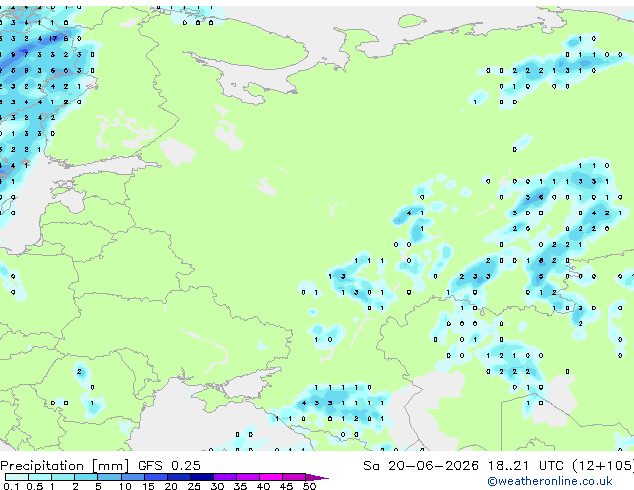Select the 5–10 mm legend swatch
Viewport: 634px width, 490px height.
109,477
